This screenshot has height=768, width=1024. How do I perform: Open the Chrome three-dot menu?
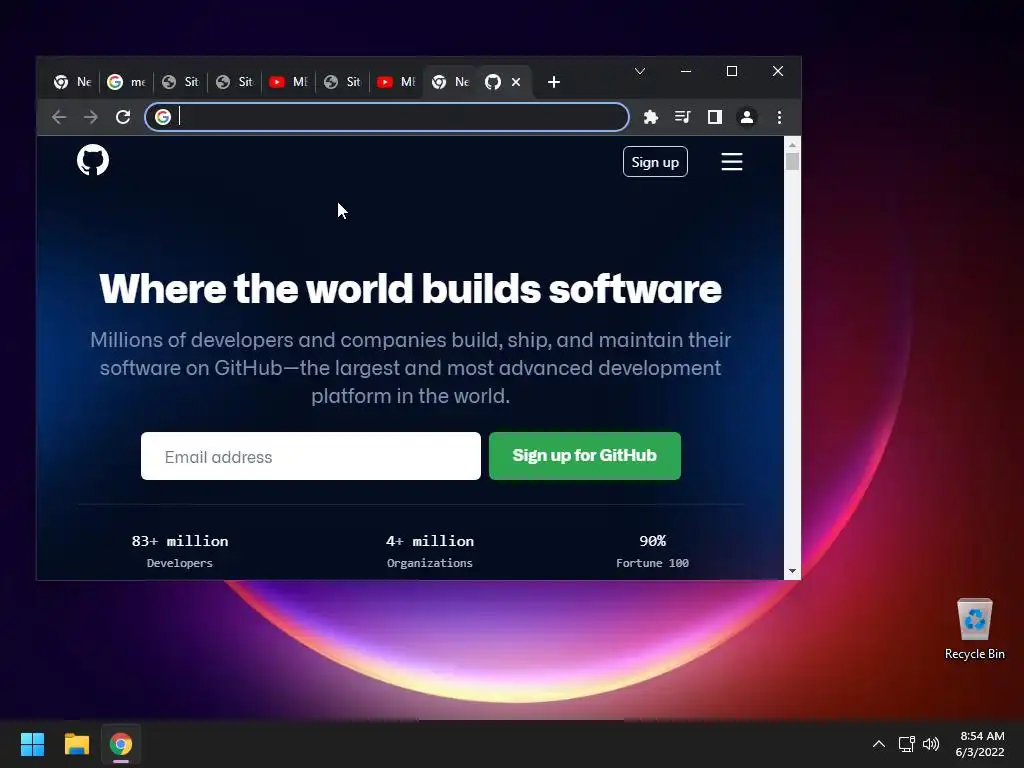coord(779,117)
